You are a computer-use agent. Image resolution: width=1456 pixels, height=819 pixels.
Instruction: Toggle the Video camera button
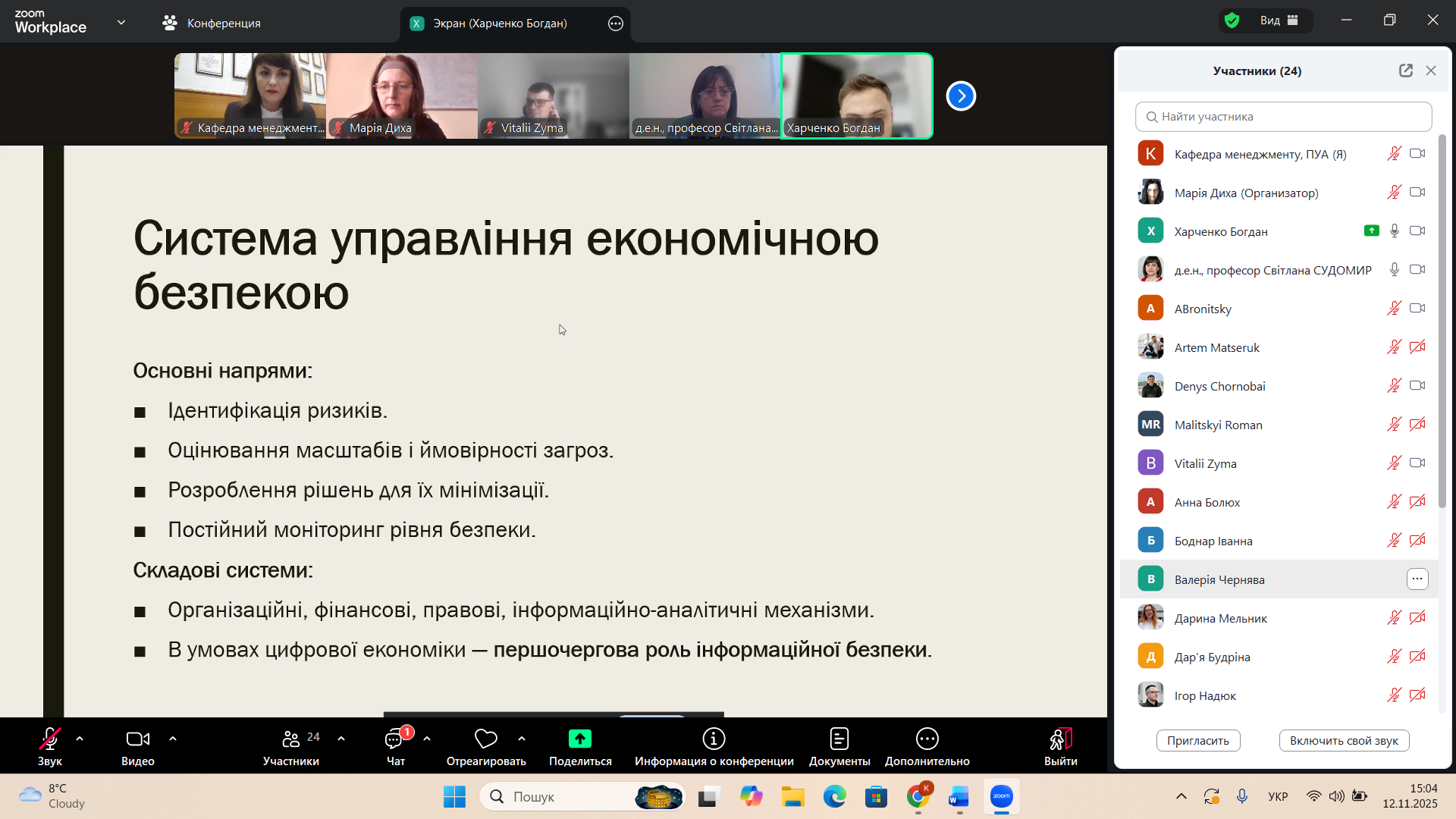[137, 739]
